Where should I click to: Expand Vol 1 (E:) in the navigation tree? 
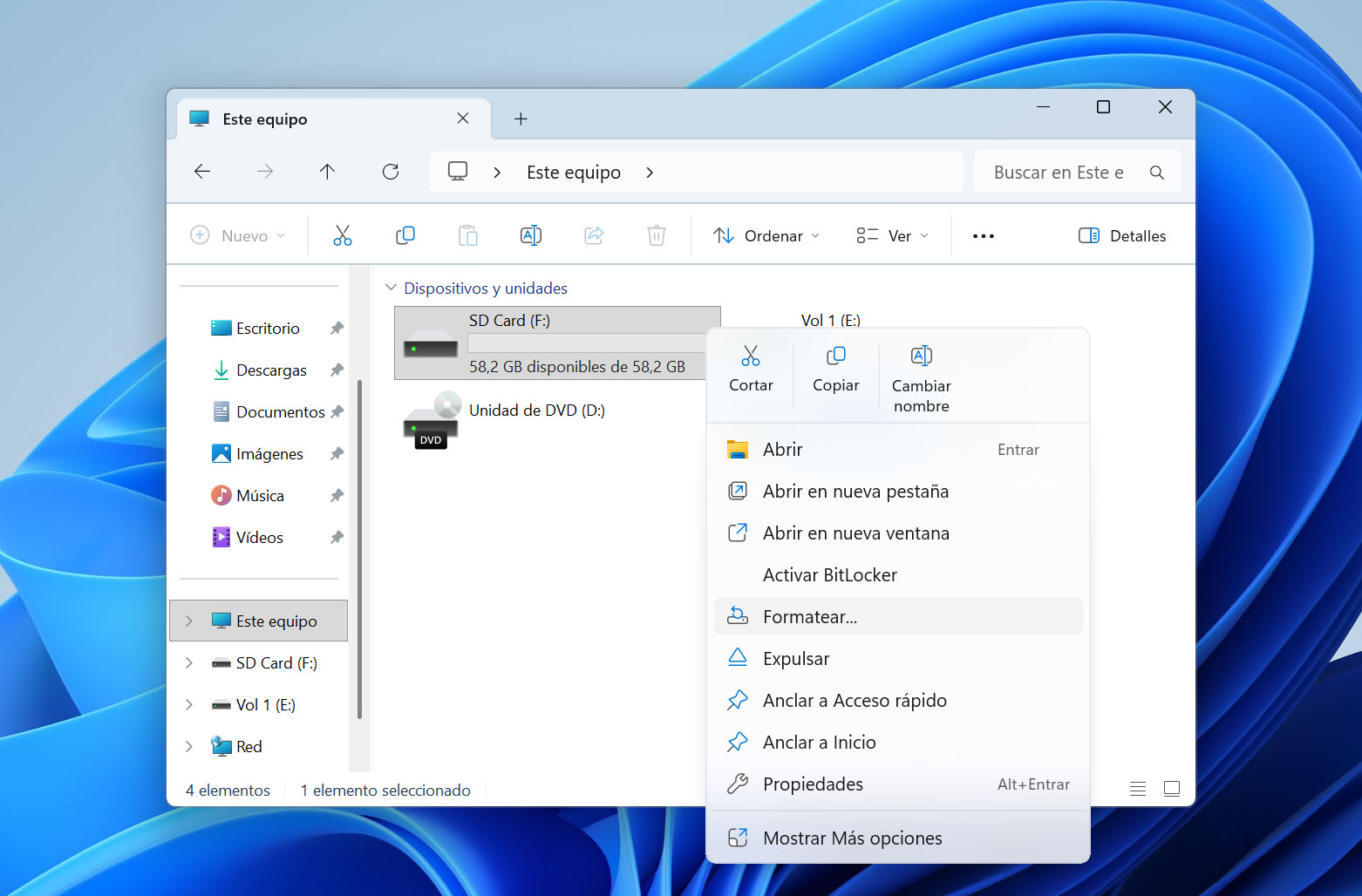[x=189, y=705]
